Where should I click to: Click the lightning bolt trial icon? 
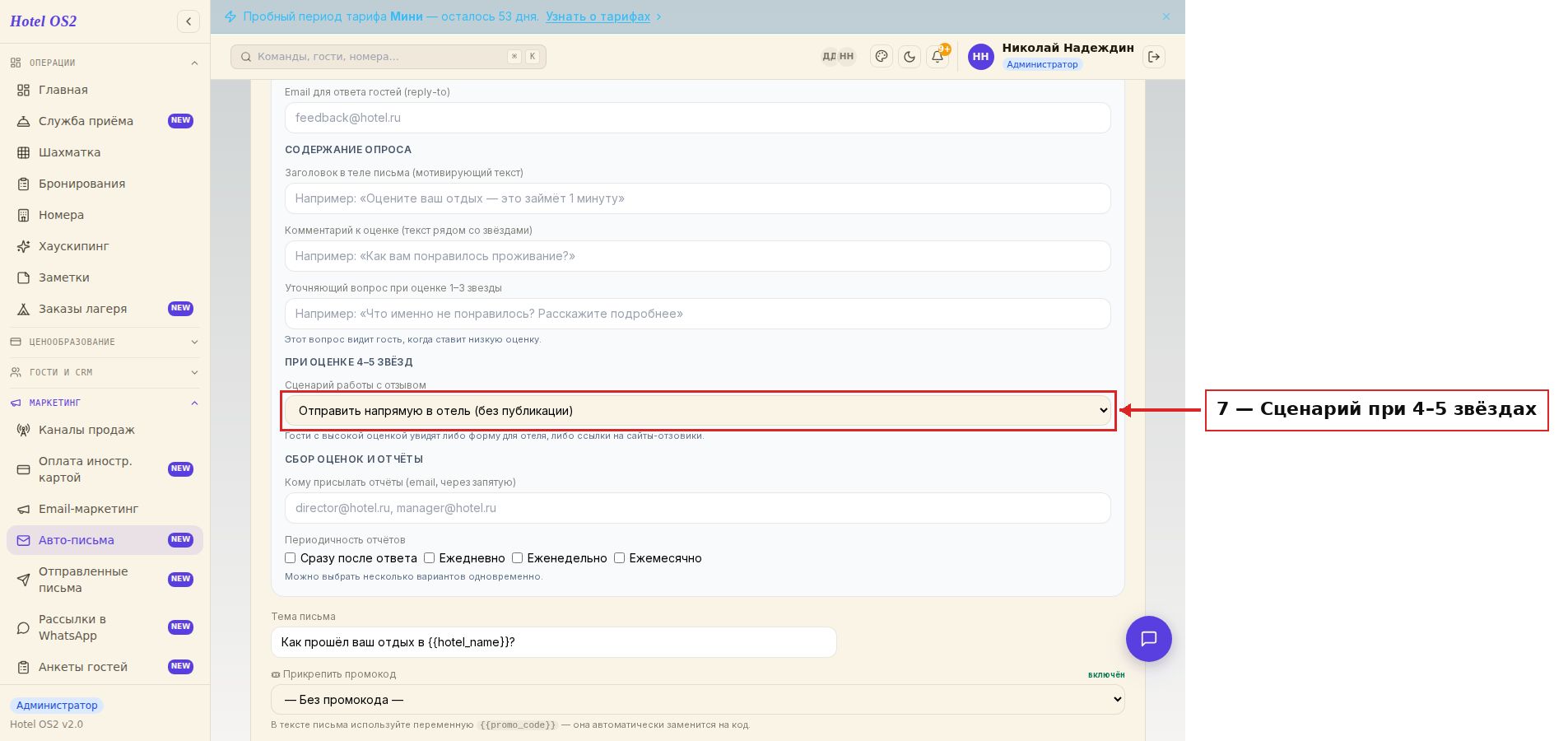coord(230,16)
